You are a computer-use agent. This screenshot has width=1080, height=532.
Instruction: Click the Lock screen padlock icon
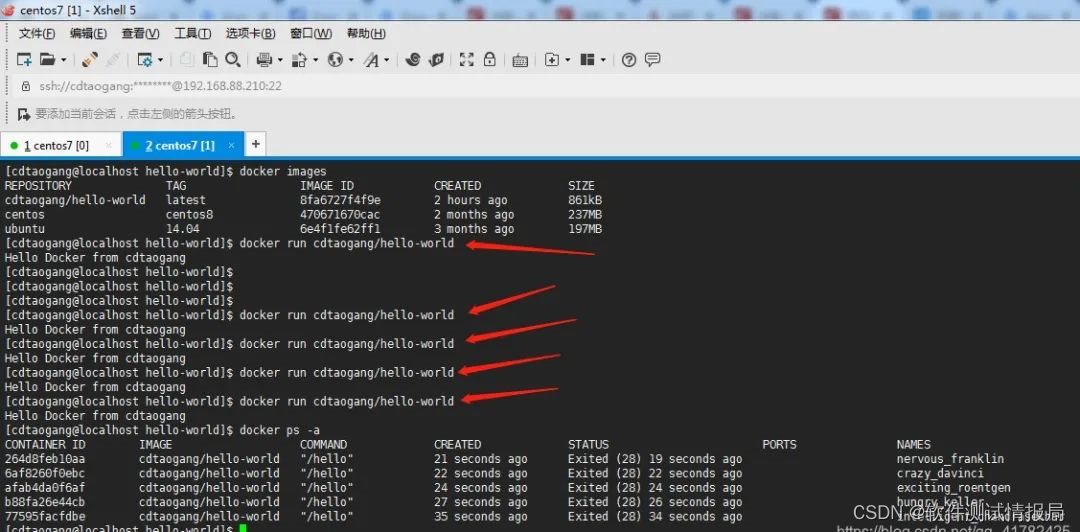tap(489, 59)
